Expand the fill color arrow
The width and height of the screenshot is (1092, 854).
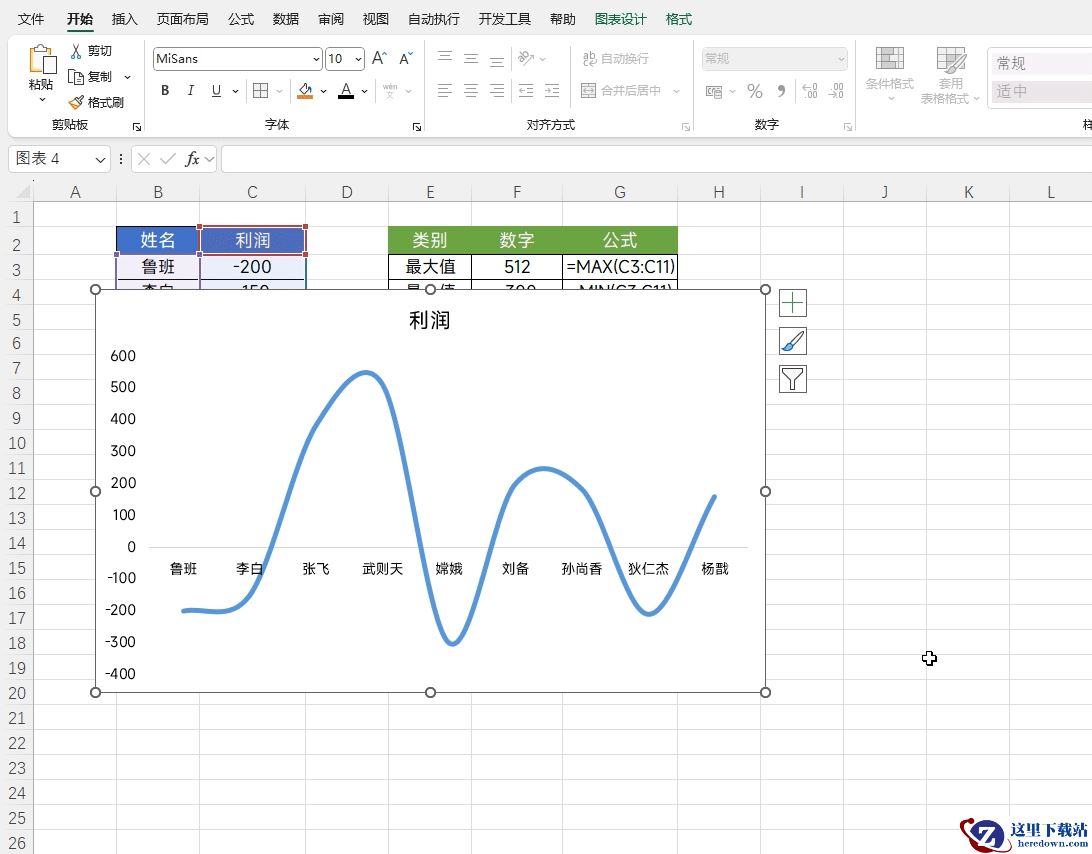coord(323,91)
